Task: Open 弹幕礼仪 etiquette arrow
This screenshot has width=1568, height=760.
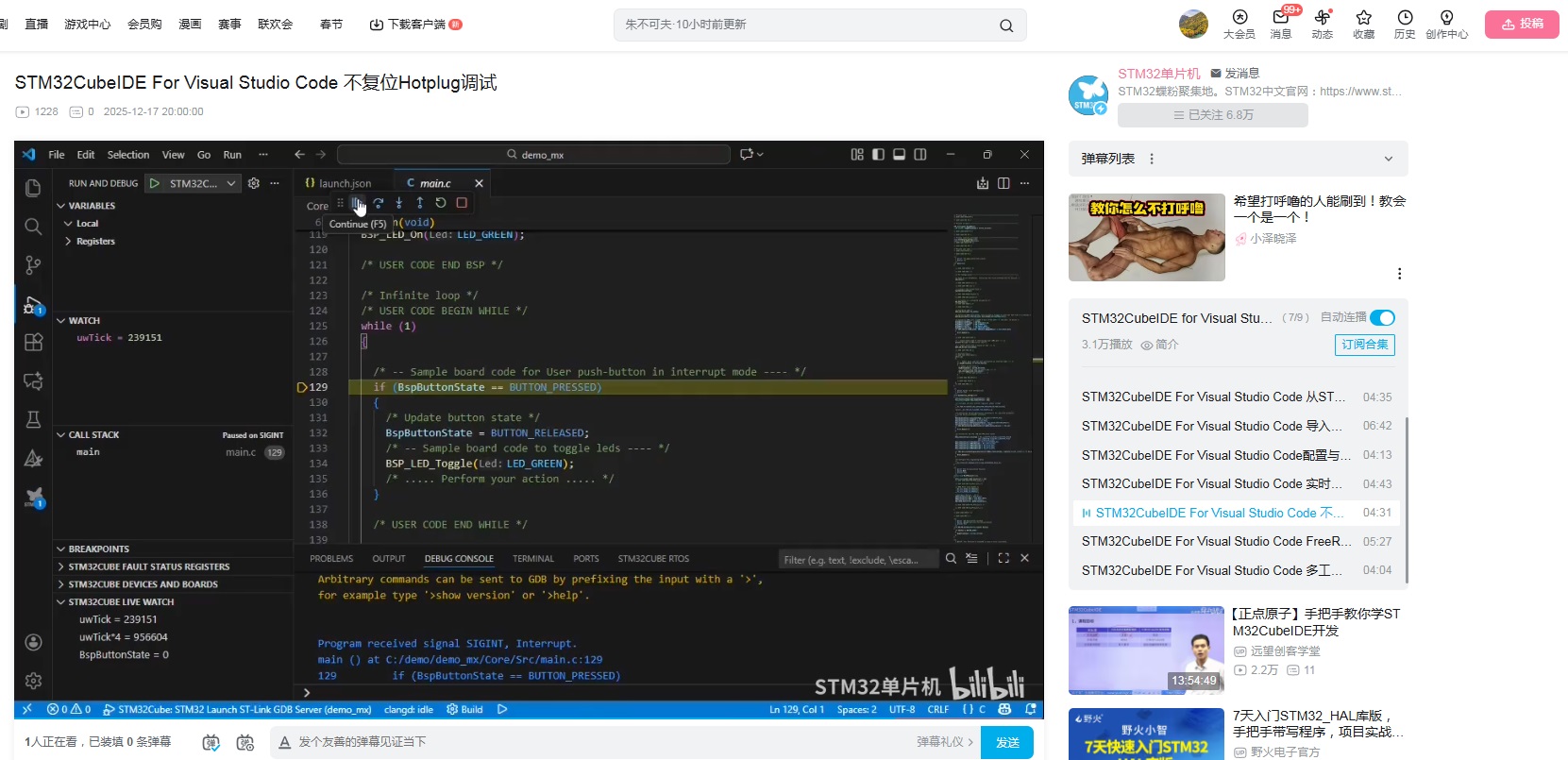Action: click(945, 742)
